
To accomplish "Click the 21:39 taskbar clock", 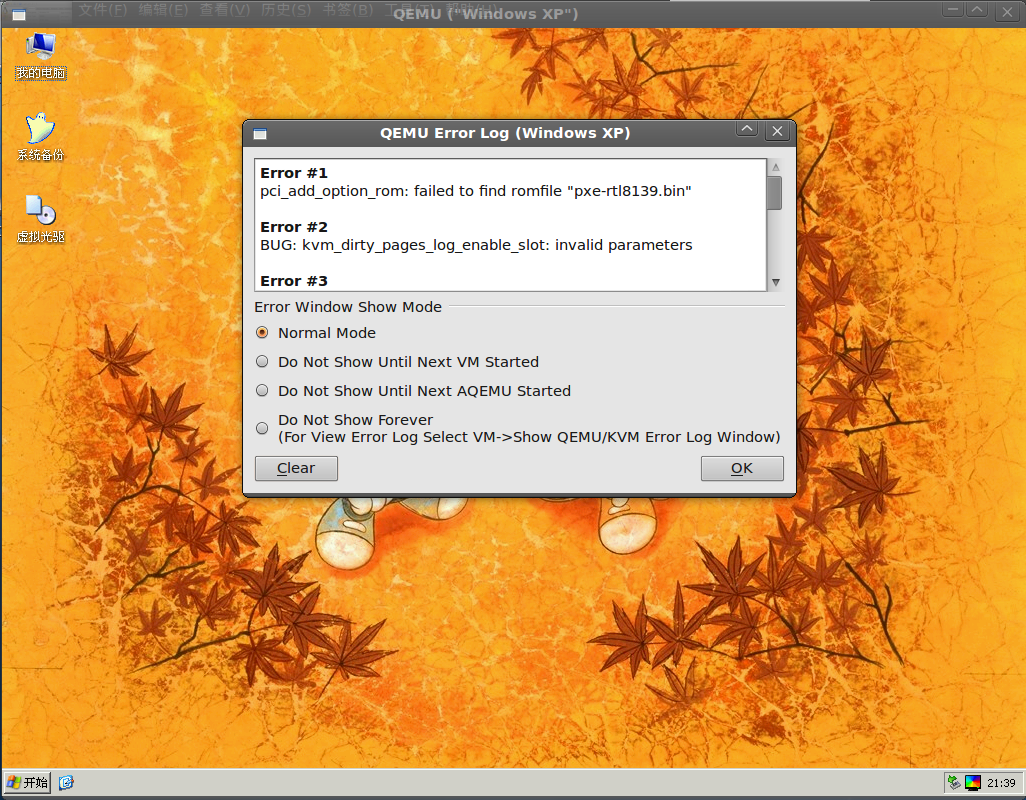I will point(1001,783).
